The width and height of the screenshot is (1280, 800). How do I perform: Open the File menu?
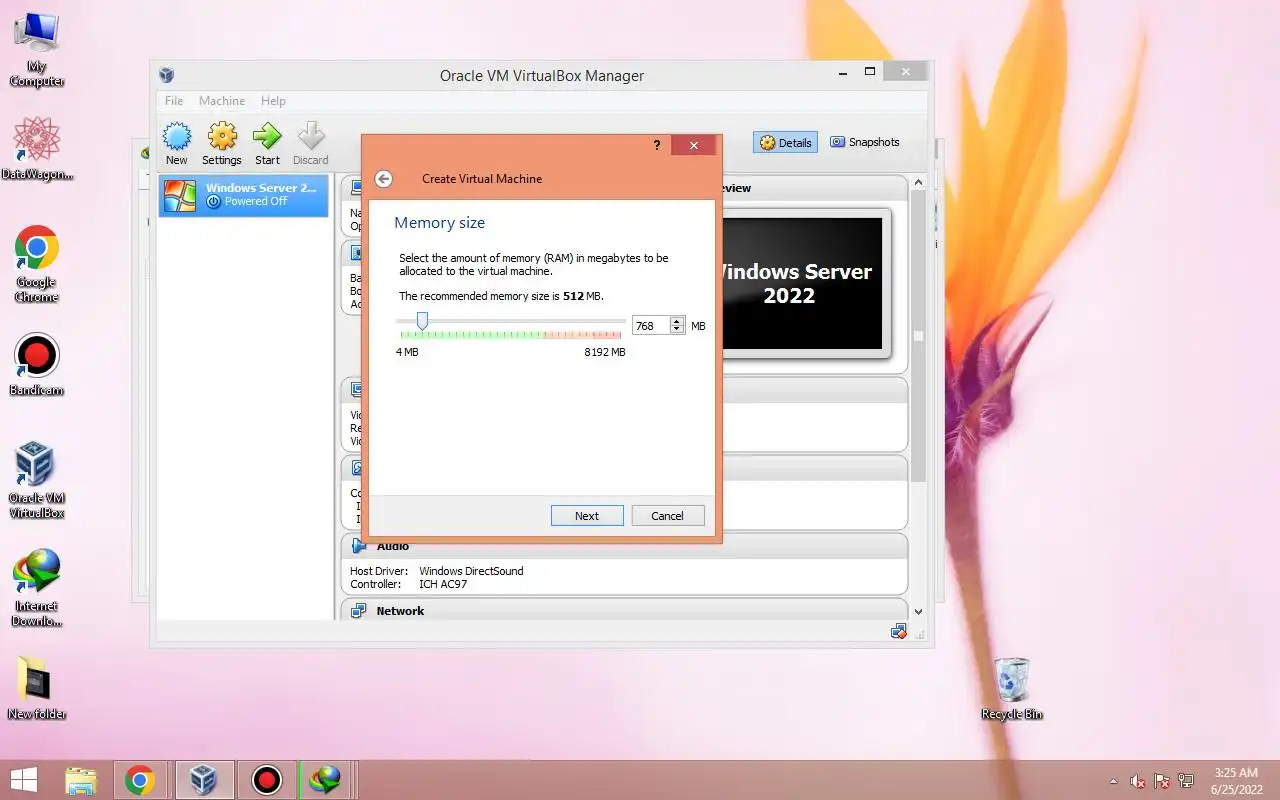pyautogui.click(x=174, y=101)
